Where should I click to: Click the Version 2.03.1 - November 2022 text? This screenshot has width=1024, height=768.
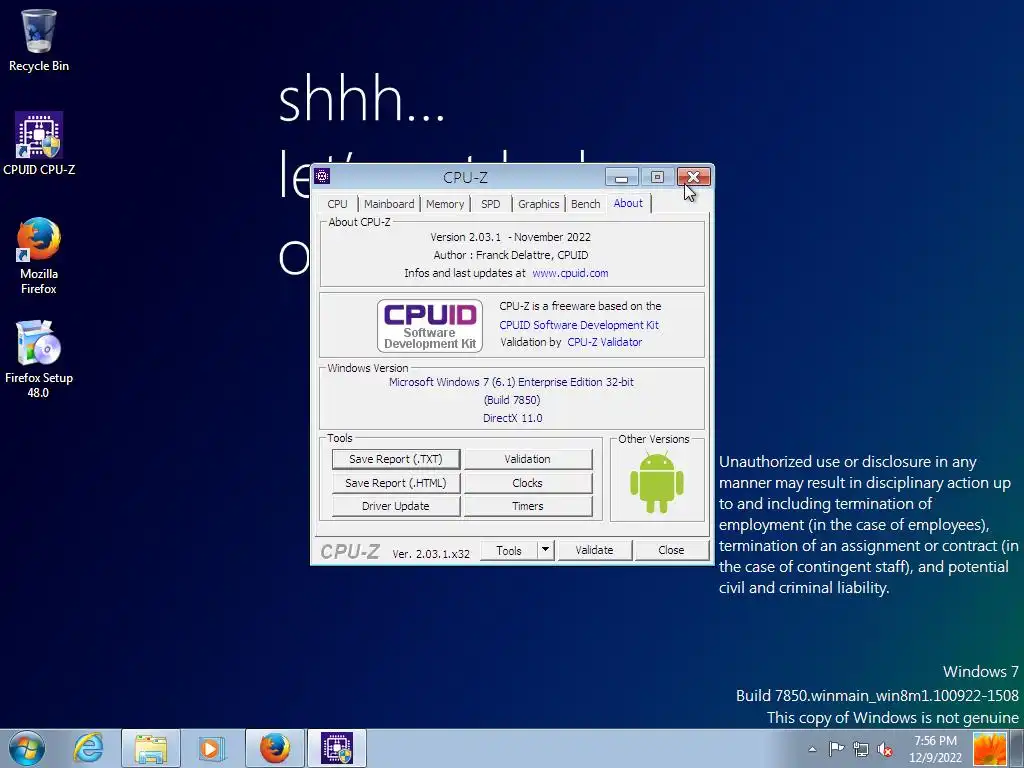pos(511,237)
